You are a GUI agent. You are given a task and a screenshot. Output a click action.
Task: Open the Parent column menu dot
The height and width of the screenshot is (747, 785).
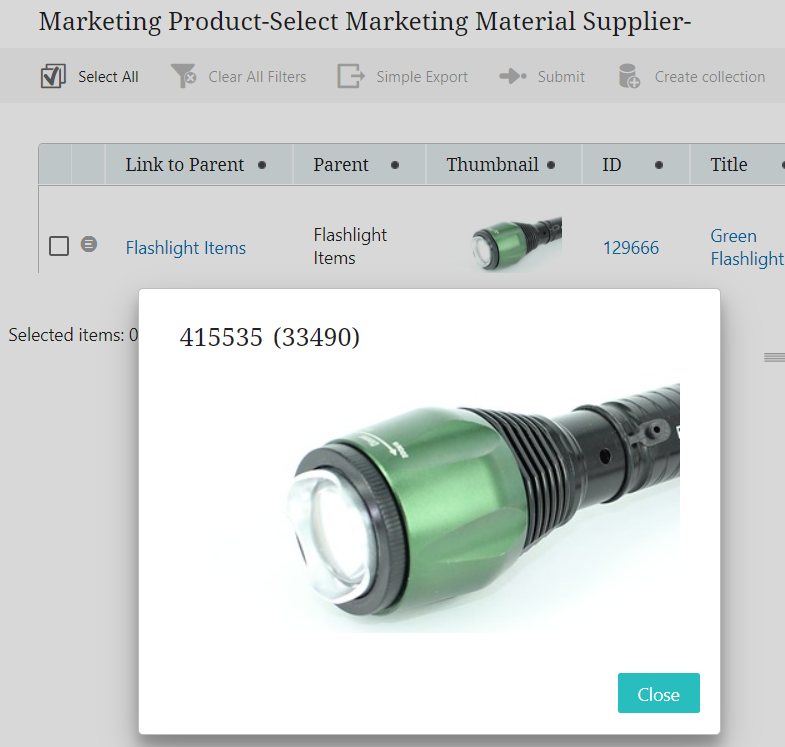click(395, 165)
